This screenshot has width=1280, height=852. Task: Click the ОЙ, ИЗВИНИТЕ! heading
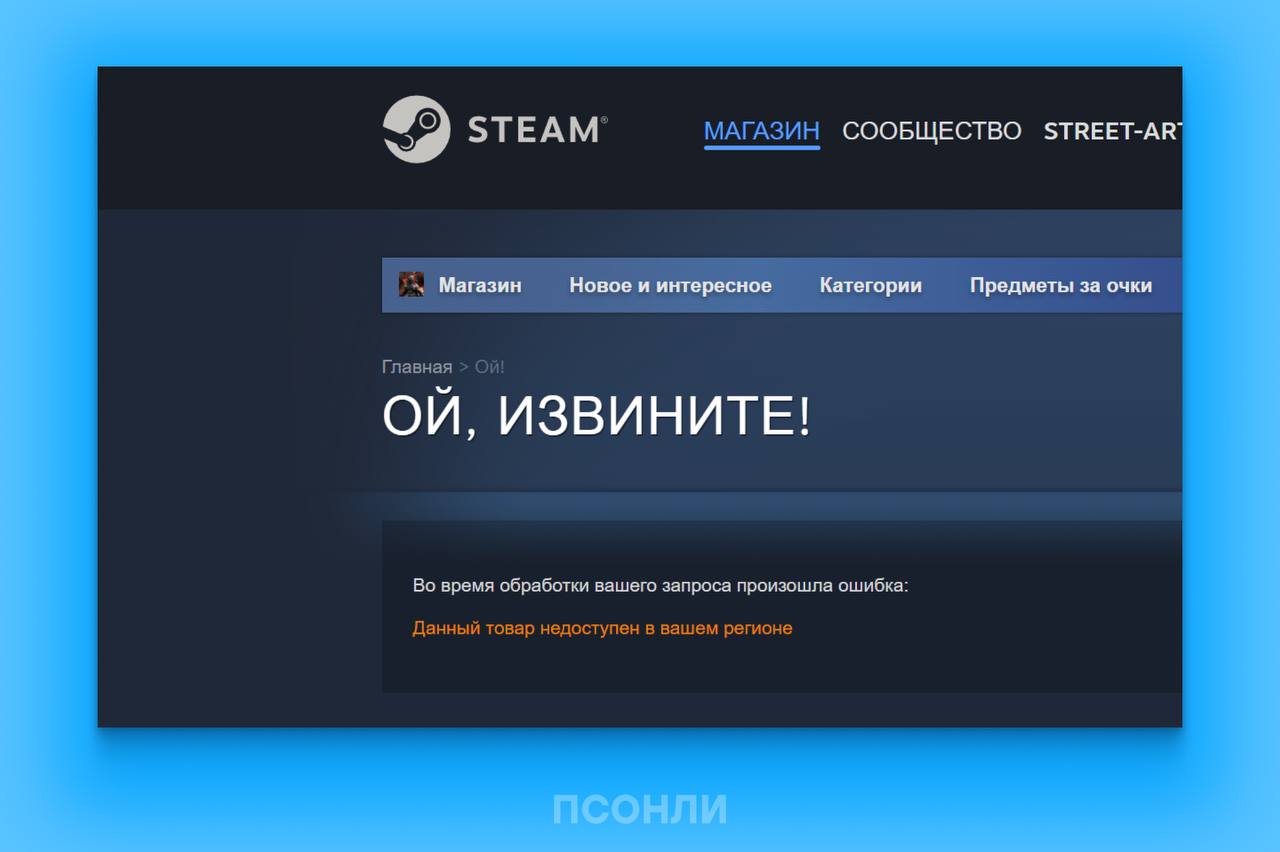point(596,416)
